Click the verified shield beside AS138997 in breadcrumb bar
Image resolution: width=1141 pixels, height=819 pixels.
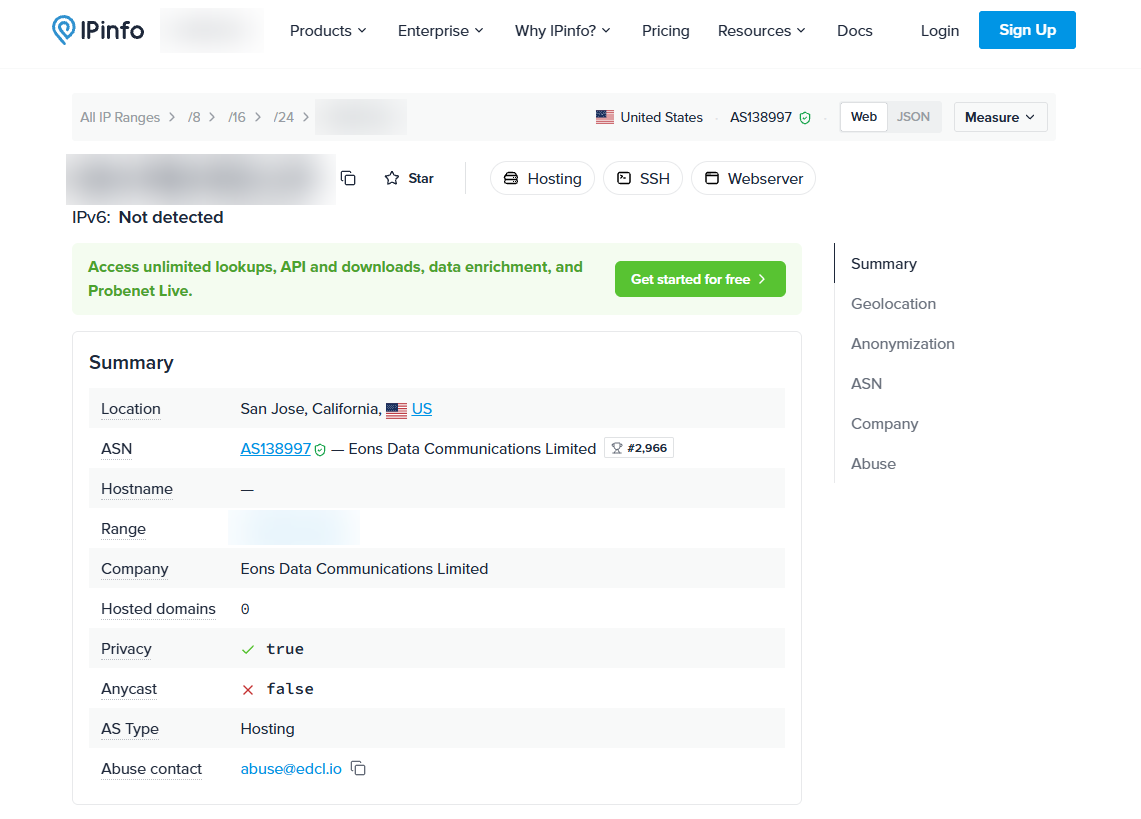pyautogui.click(x=805, y=118)
